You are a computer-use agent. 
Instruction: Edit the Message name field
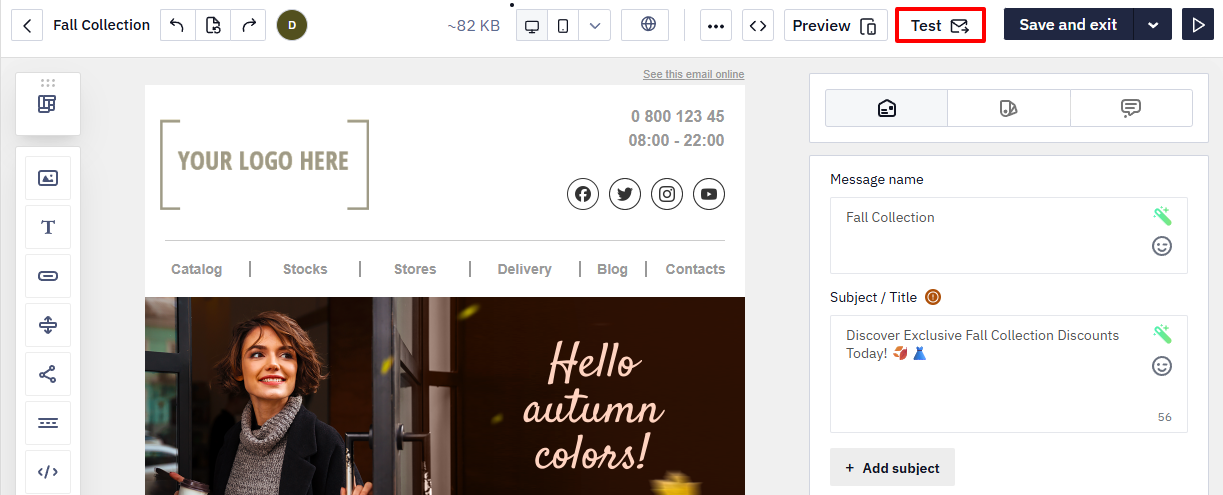(1009, 235)
